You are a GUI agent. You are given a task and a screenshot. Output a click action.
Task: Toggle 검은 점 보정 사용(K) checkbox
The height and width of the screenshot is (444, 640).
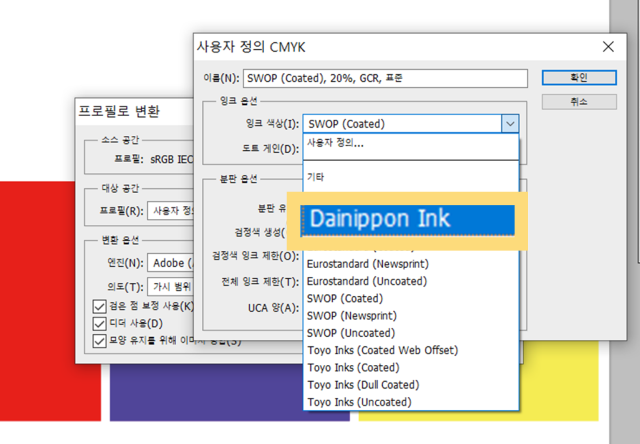pyautogui.click(x=99, y=306)
